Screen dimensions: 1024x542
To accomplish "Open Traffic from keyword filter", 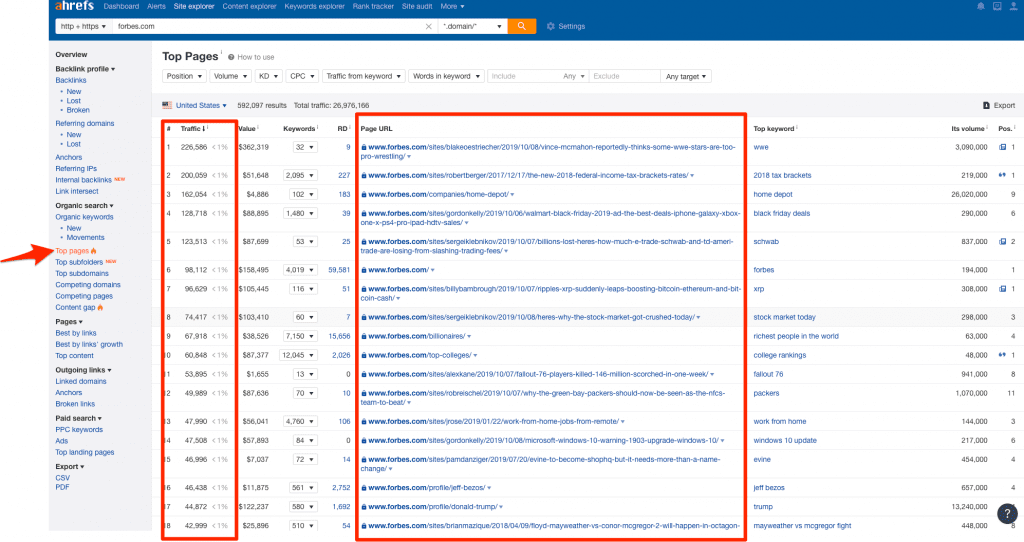I will (x=364, y=76).
